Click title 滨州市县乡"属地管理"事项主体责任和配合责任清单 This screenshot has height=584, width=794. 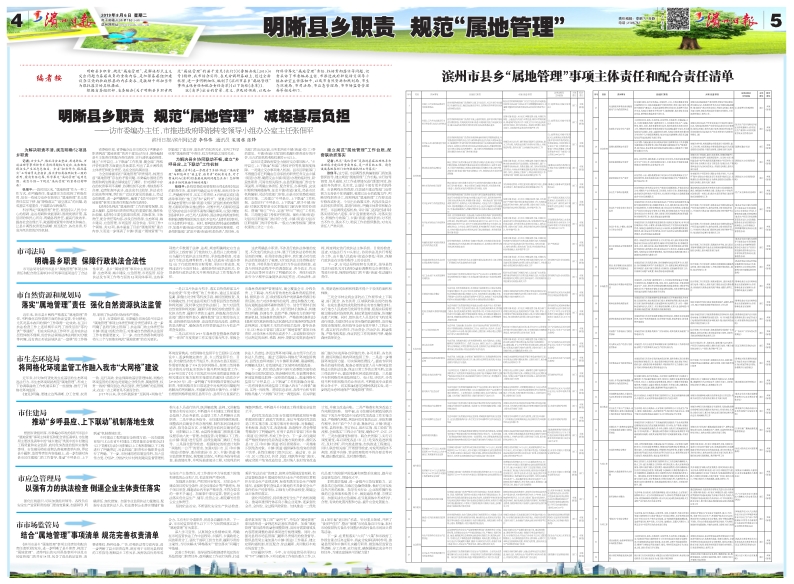(x=587, y=76)
